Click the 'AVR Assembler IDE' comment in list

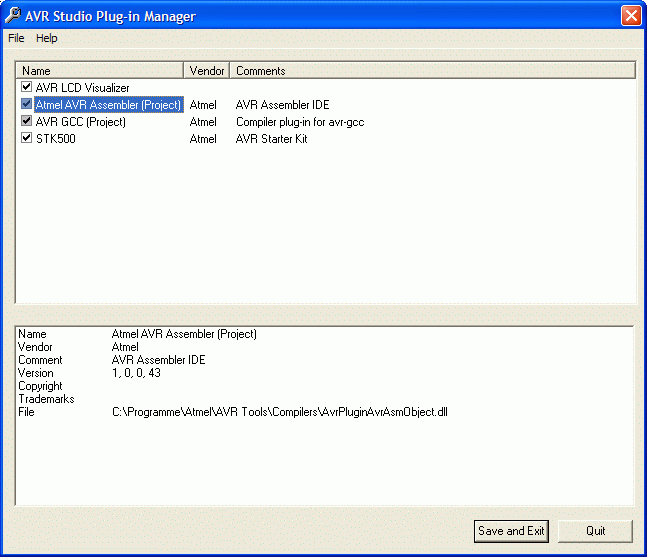coord(282,105)
